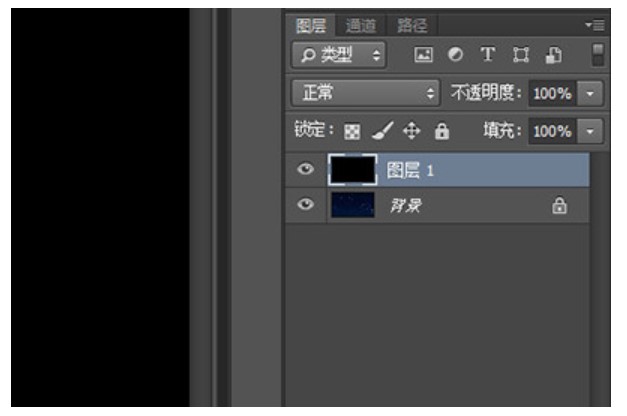The height and width of the screenshot is (416, 627).
Task: Filter layers by shape layers icon
Action: click(521, 55)
